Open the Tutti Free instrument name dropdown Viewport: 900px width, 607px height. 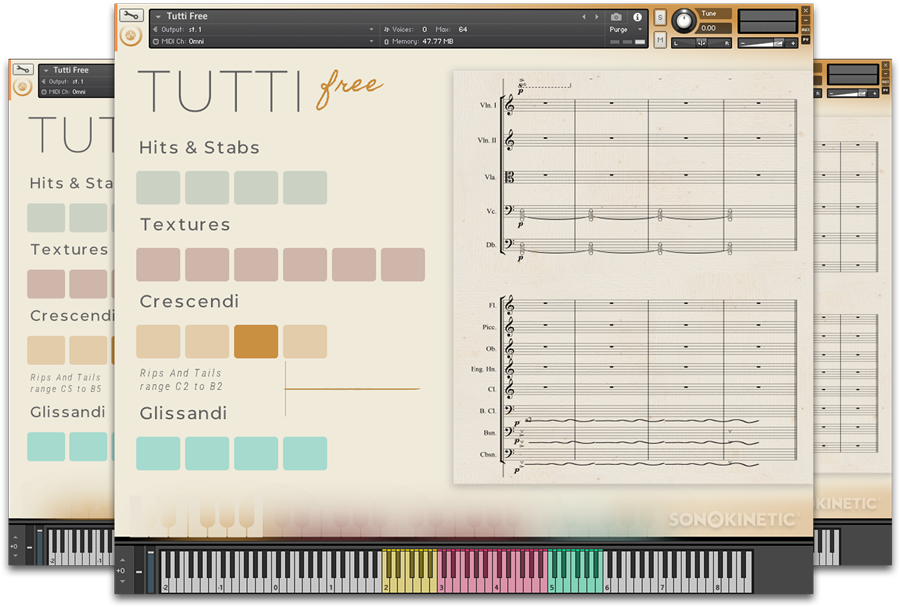pyautogui.click(x=158, y=17)
